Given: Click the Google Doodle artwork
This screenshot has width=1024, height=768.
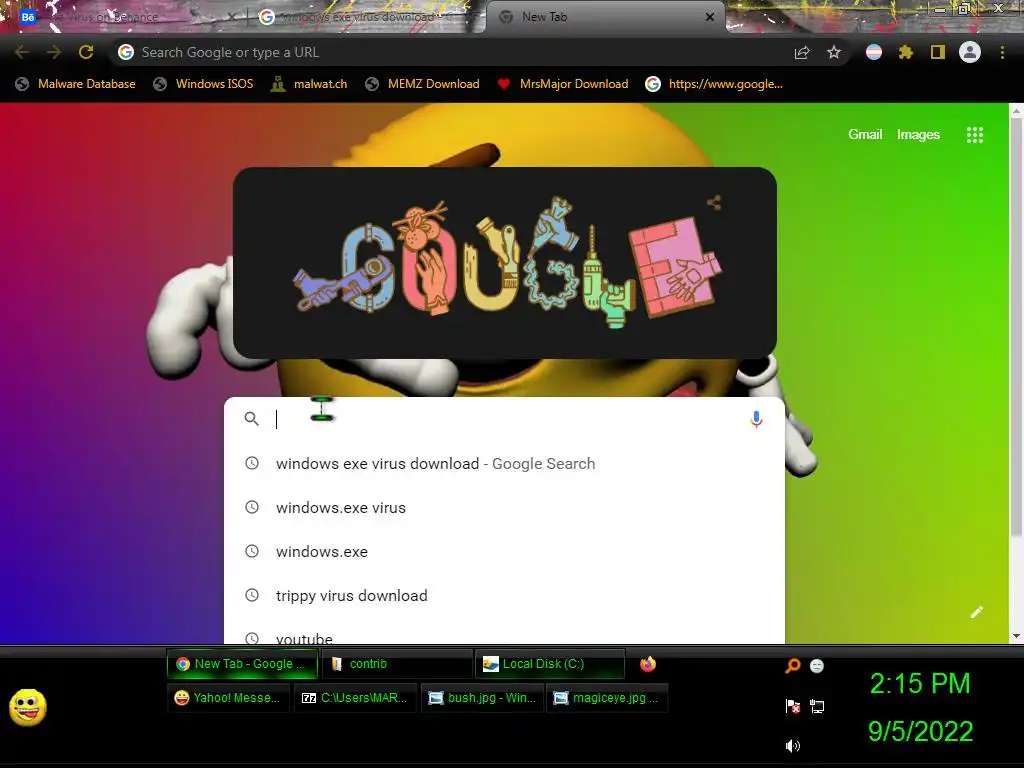Looking at the screenshot, I should pyautogui.click(x=506, y=264).
